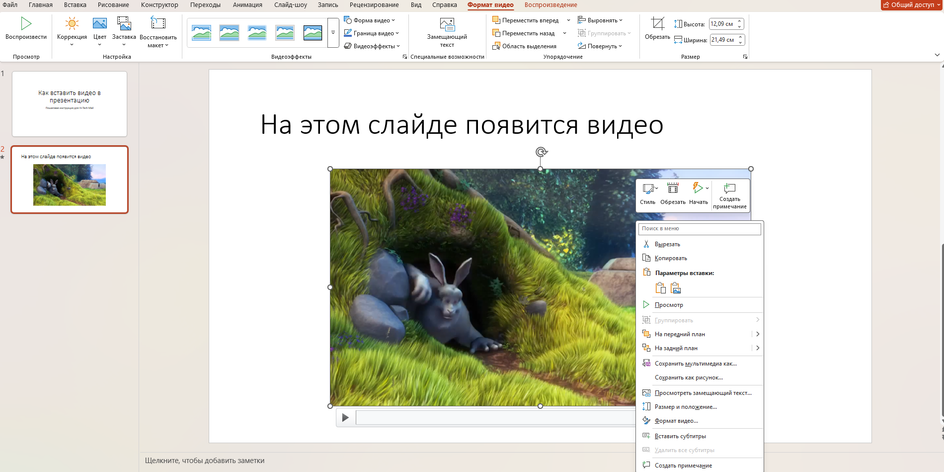Open Область выделения pane

tap(524, 46)
